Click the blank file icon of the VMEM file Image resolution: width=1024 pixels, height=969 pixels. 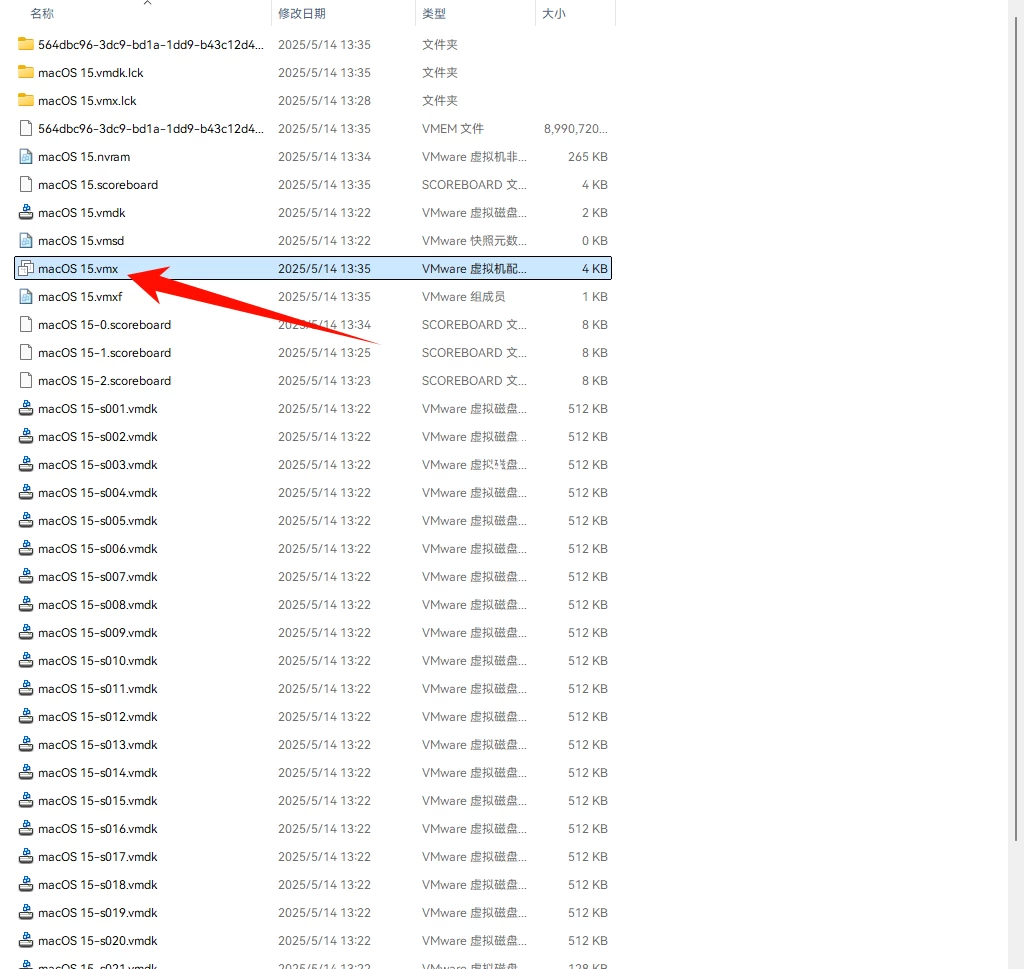coord(25,129)
